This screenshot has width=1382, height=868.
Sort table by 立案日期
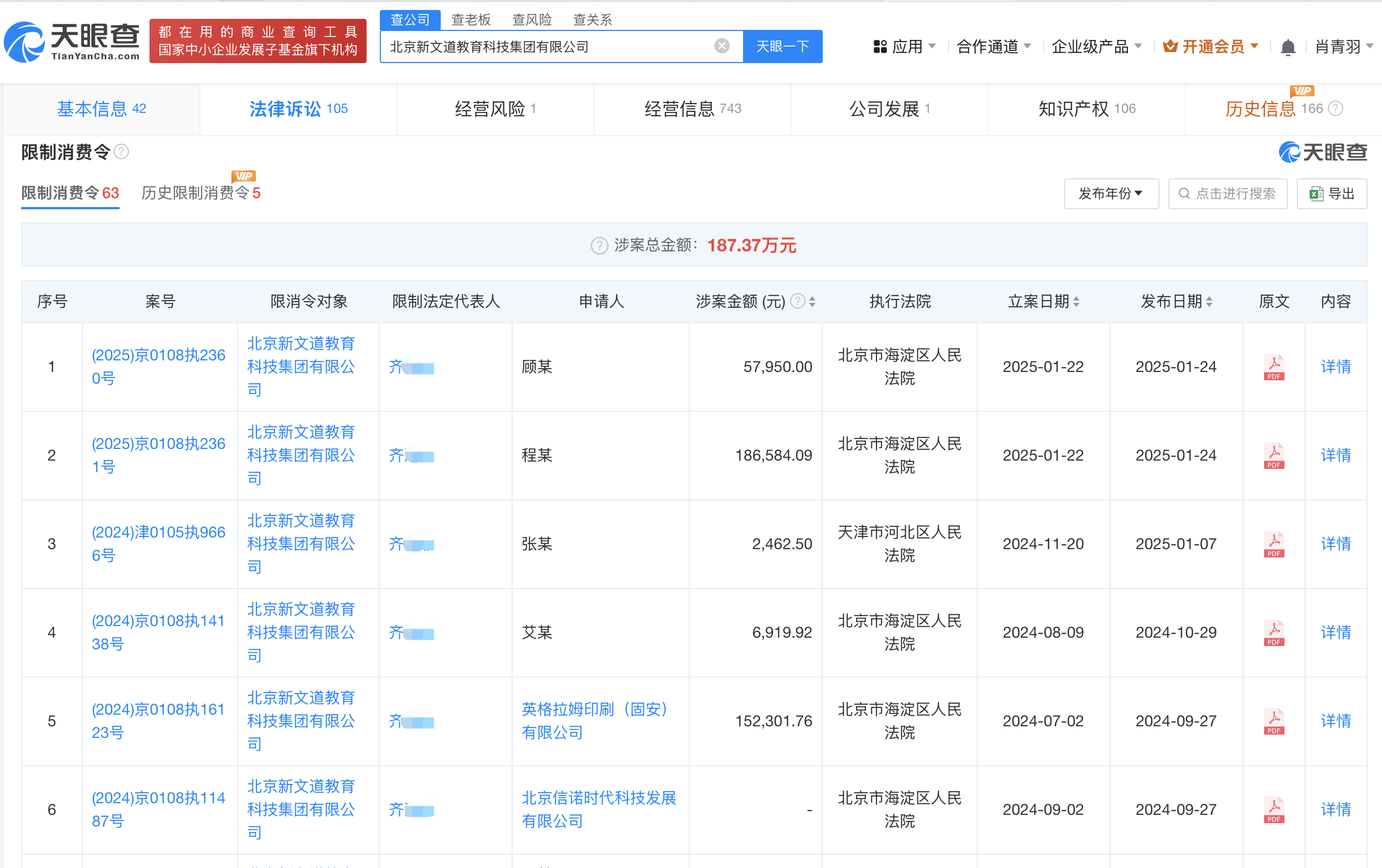(1076, 302)
